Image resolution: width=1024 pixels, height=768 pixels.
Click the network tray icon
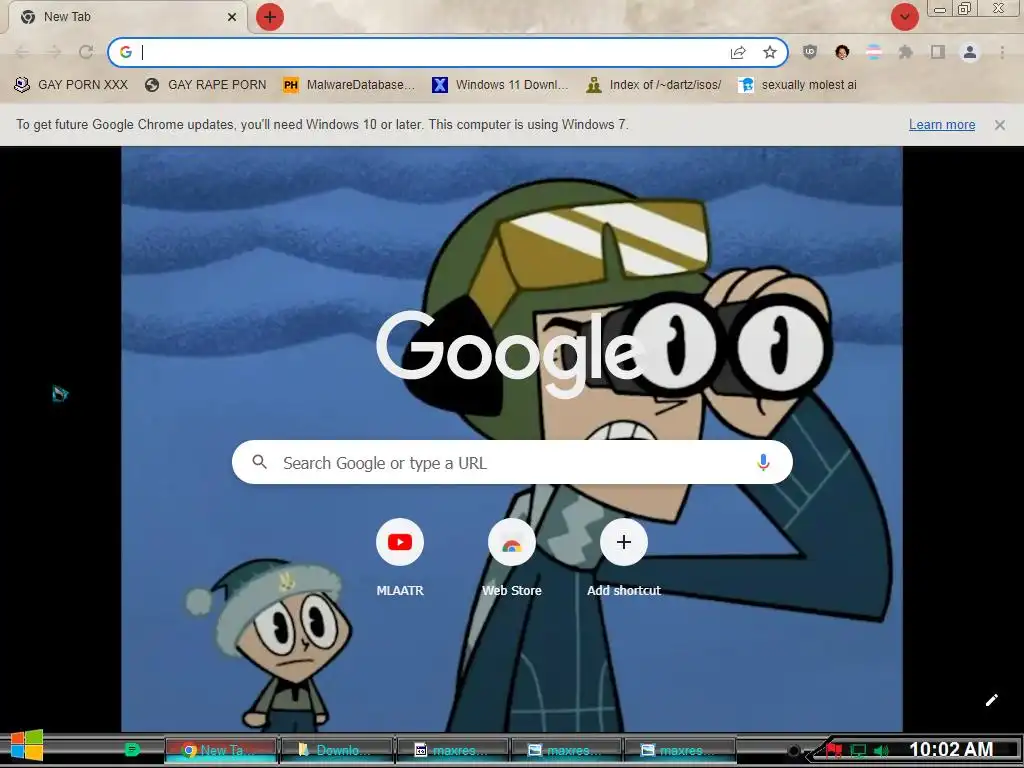(858, 751)
